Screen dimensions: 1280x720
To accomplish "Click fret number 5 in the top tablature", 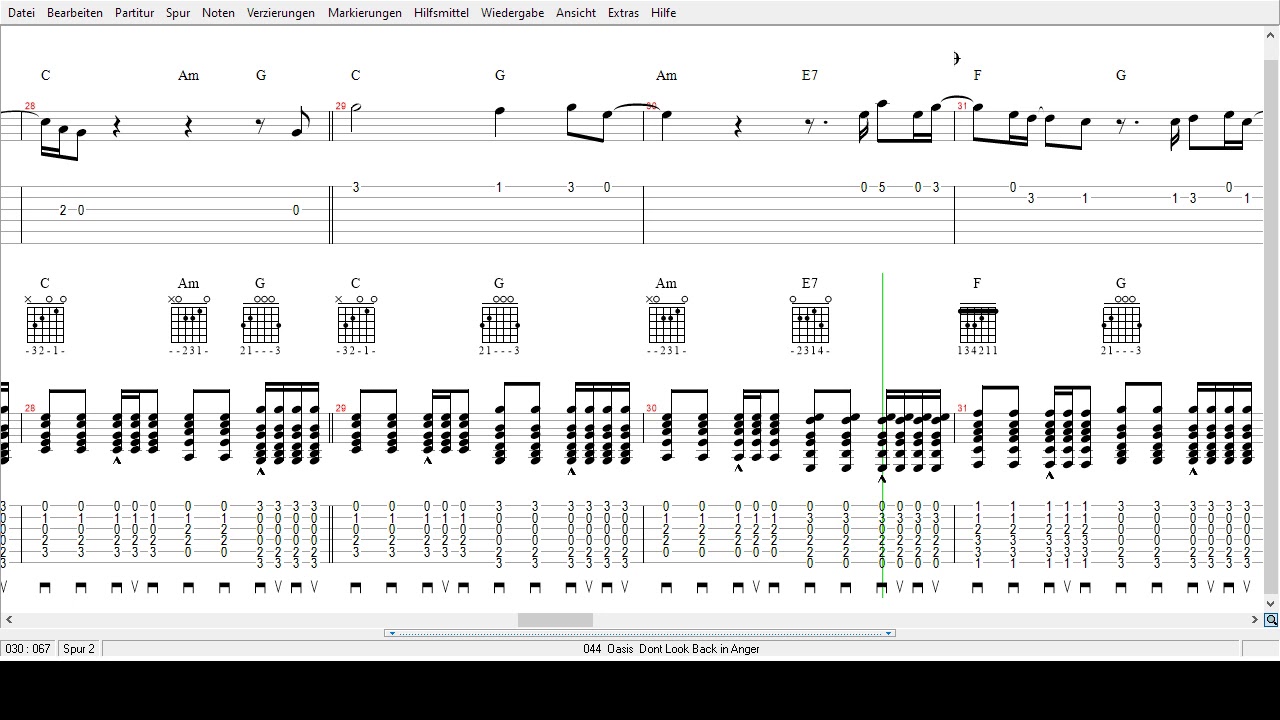I will (x=882, y=187).
